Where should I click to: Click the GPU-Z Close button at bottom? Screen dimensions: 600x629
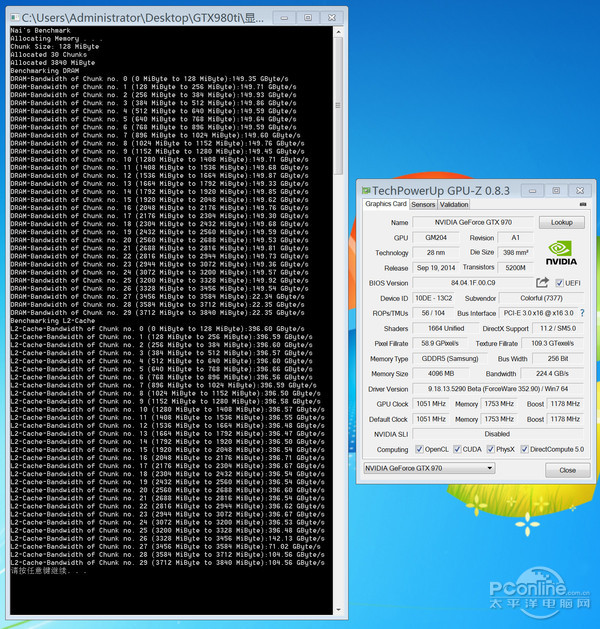tap(568, 470)
